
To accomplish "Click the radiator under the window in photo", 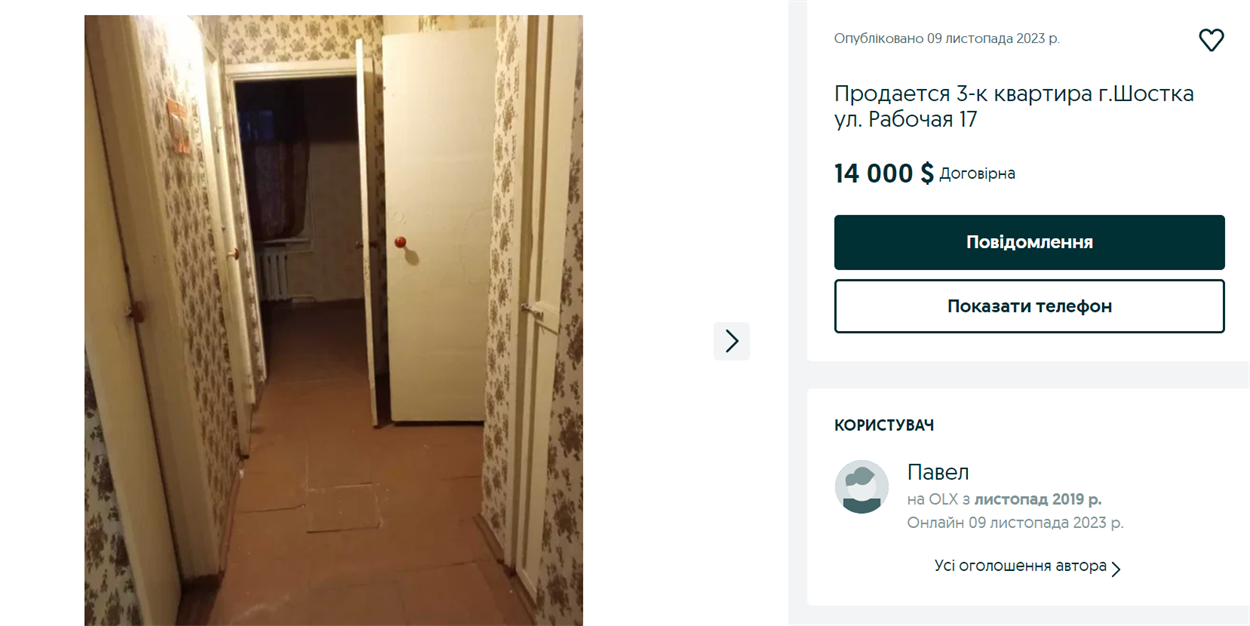I will 274,273.
